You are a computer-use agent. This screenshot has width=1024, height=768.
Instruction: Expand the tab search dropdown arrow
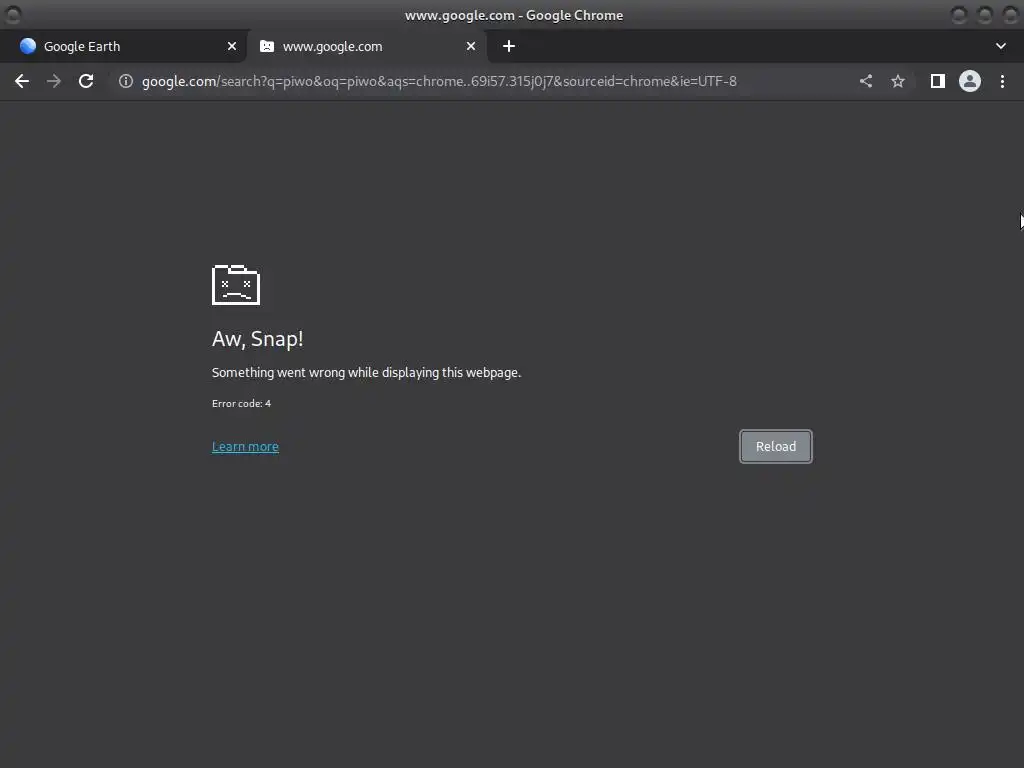coord(1000,46)
